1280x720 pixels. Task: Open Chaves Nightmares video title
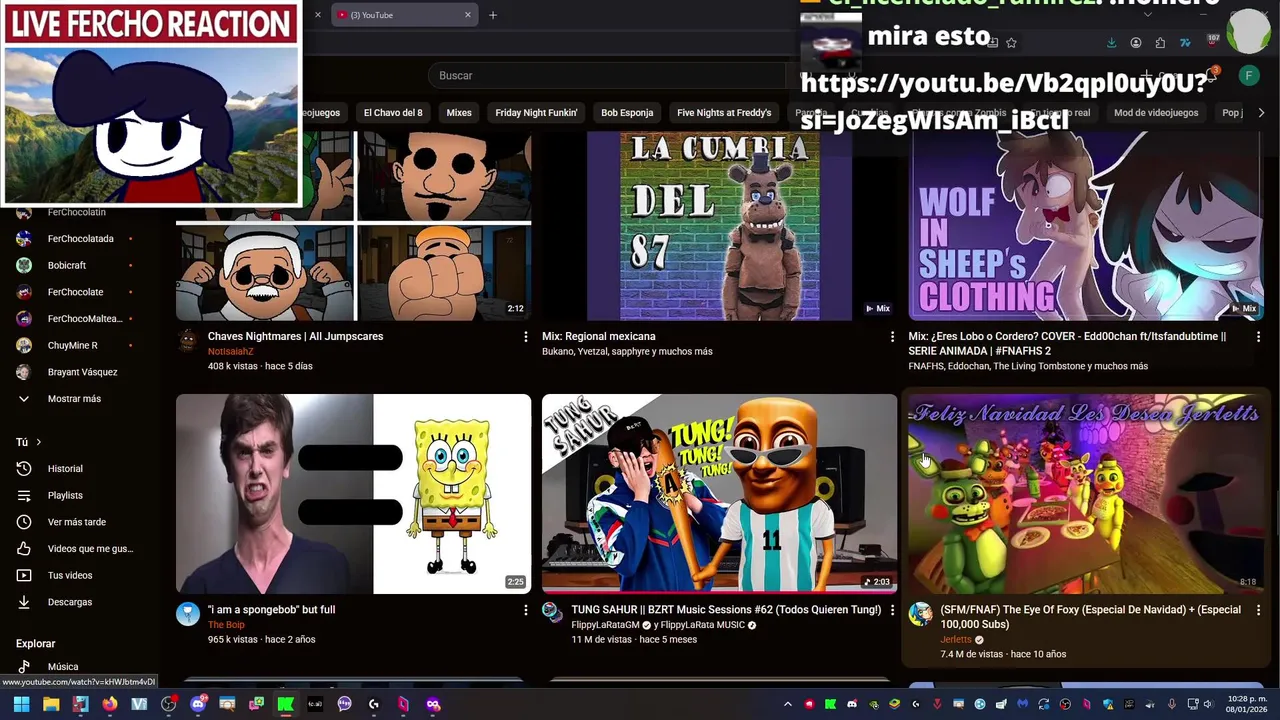click(295, 337)
